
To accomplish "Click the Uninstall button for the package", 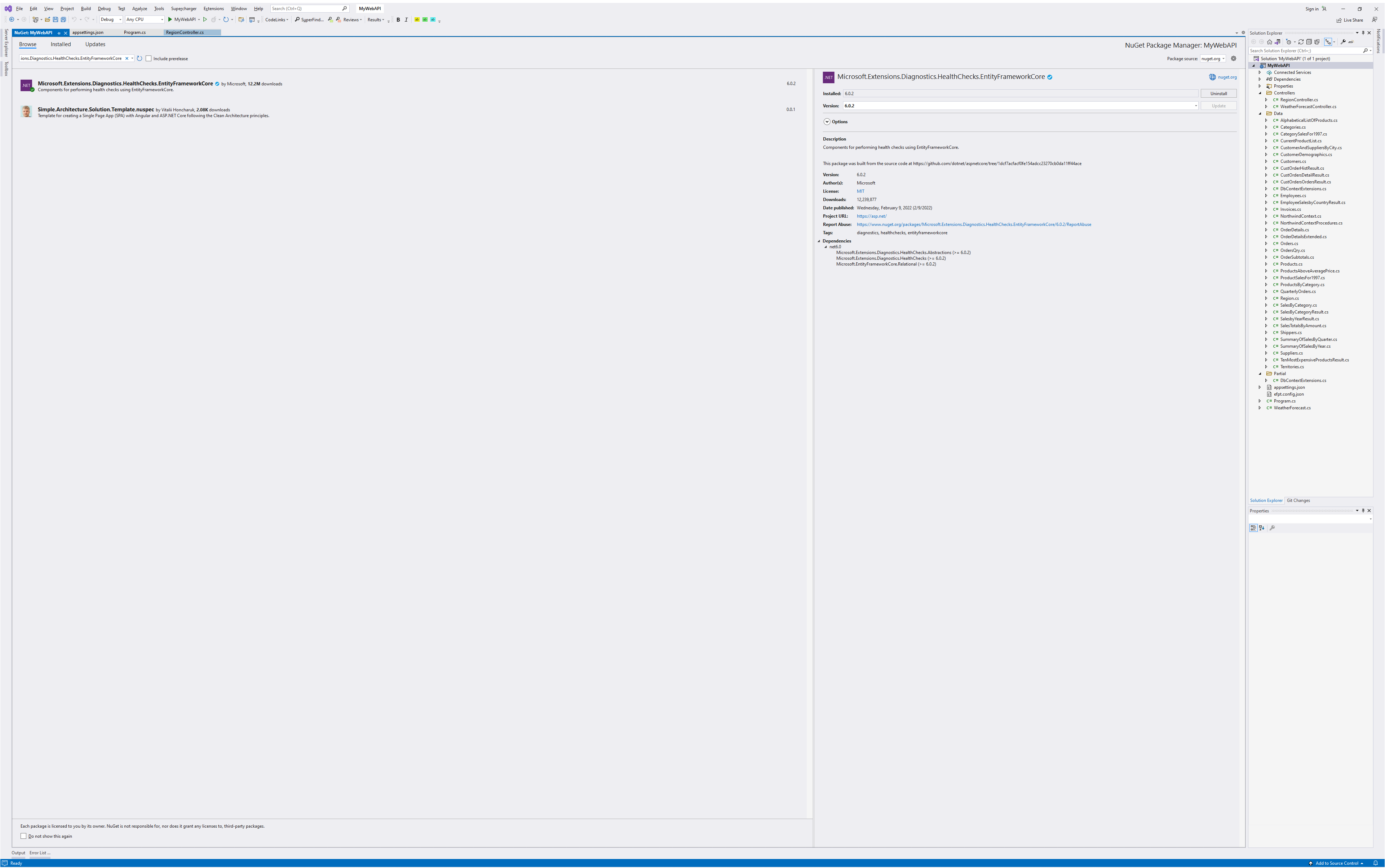I will (x=1218, y=94).
